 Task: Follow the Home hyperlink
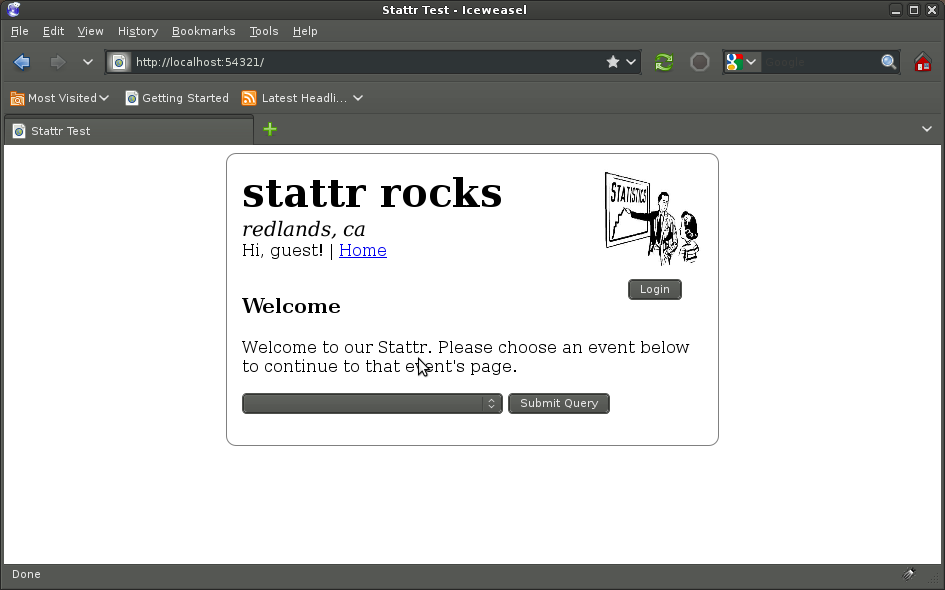362,250
